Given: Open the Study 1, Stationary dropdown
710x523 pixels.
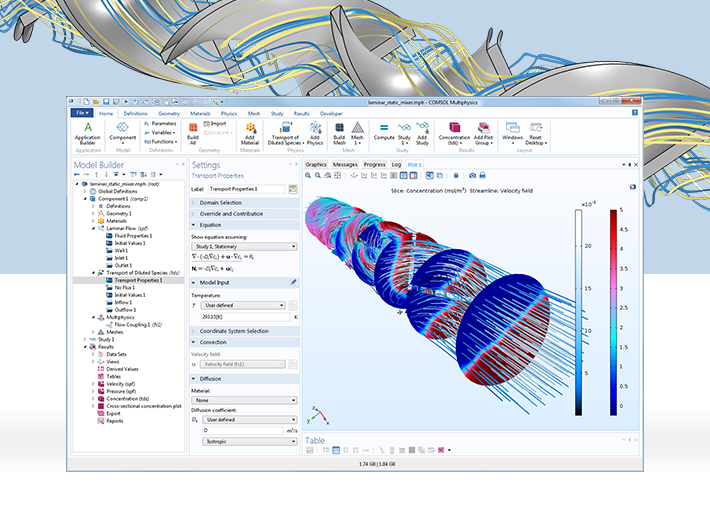Looking at the screenshot, I should click(x=244, y=247).
